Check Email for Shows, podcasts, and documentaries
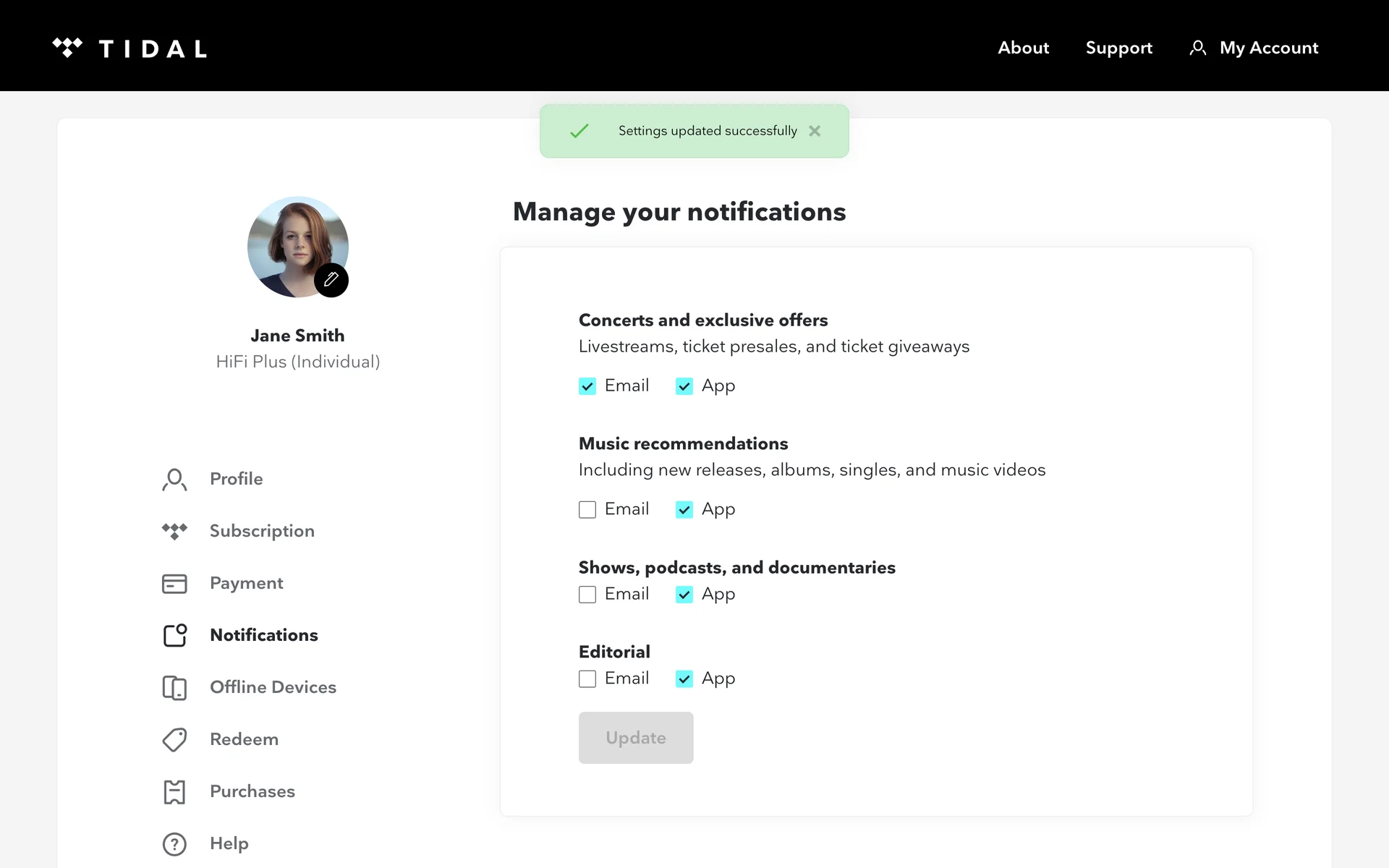Viewport: 1389px width, 868px height. (587, 595)
